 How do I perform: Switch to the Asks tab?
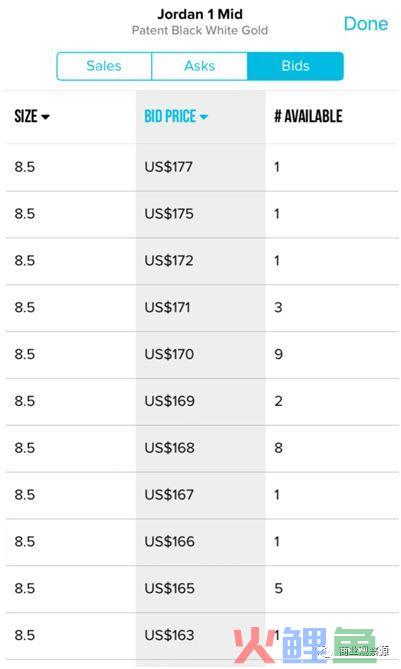click(200, 66)
